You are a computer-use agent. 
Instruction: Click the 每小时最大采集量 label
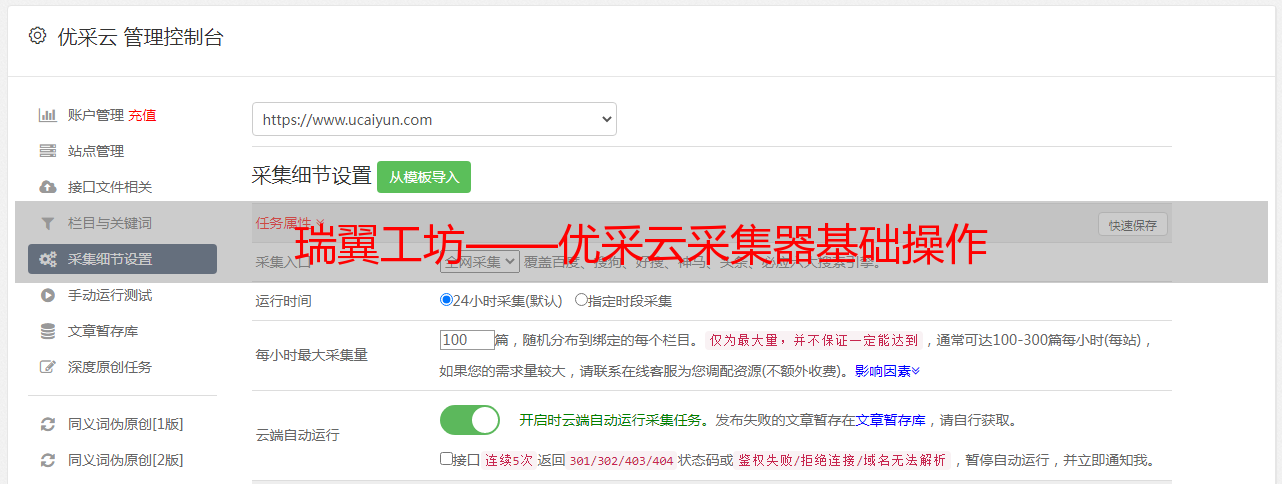pyautogui.click(x=311, y=355)
